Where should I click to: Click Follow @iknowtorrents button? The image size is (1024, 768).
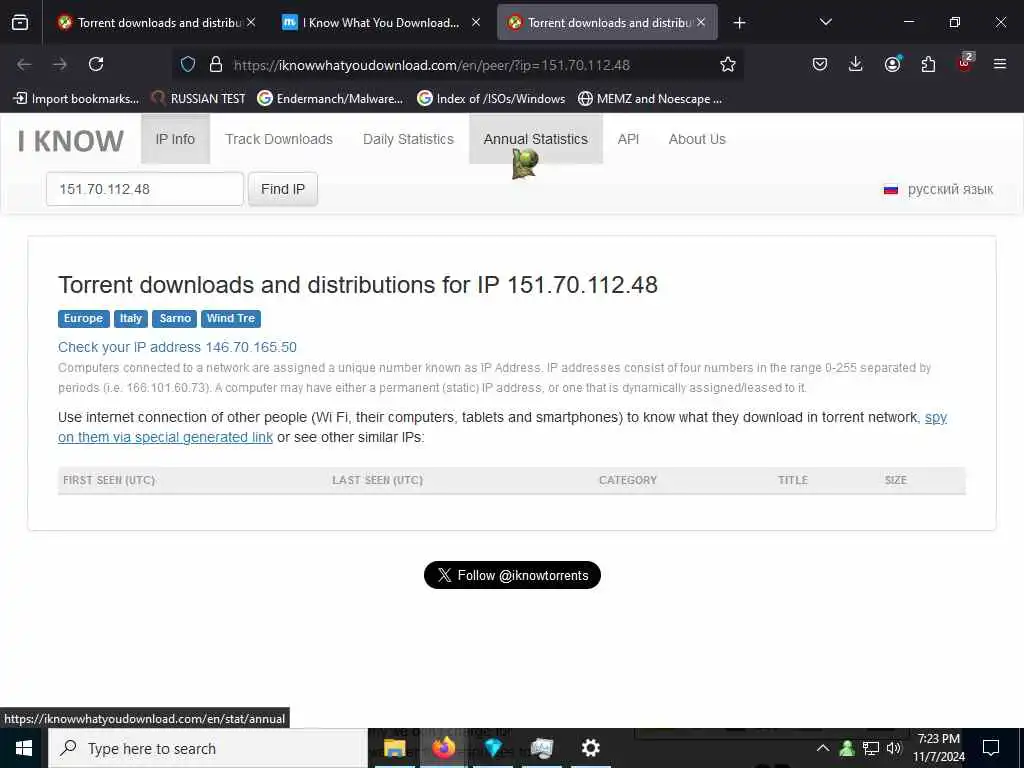coord(512,575)
